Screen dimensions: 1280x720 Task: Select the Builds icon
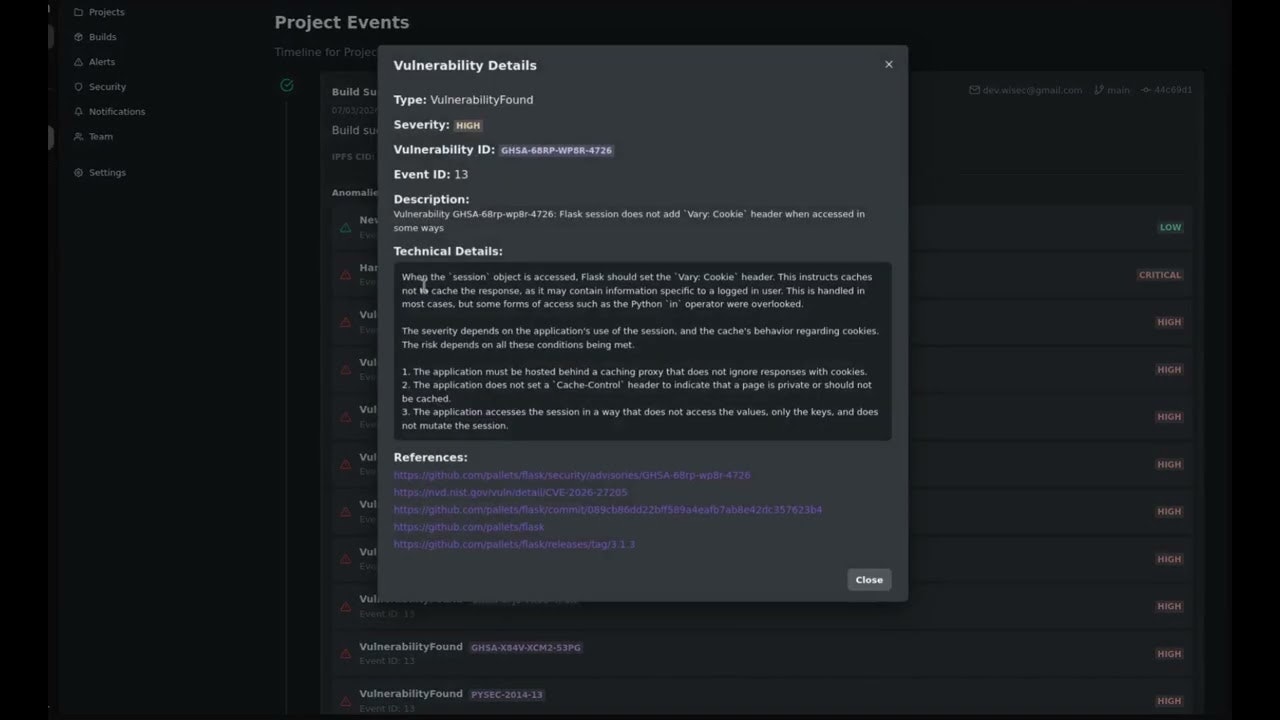pos(78,36)
